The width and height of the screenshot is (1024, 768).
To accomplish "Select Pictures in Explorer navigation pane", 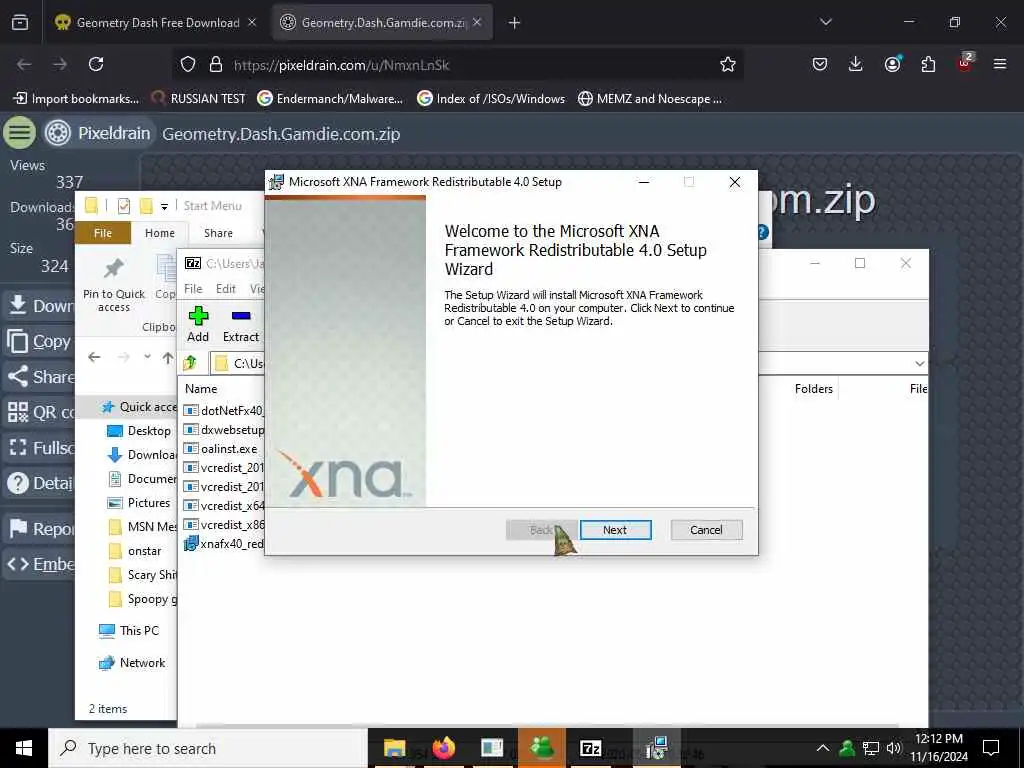I will [140, 503].
